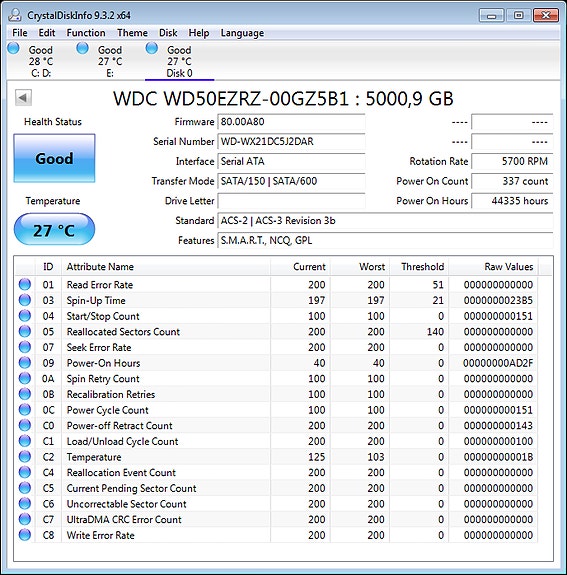Click the Temperature attribute status orb
567x575 pixels.
click(x=25, y=457)
